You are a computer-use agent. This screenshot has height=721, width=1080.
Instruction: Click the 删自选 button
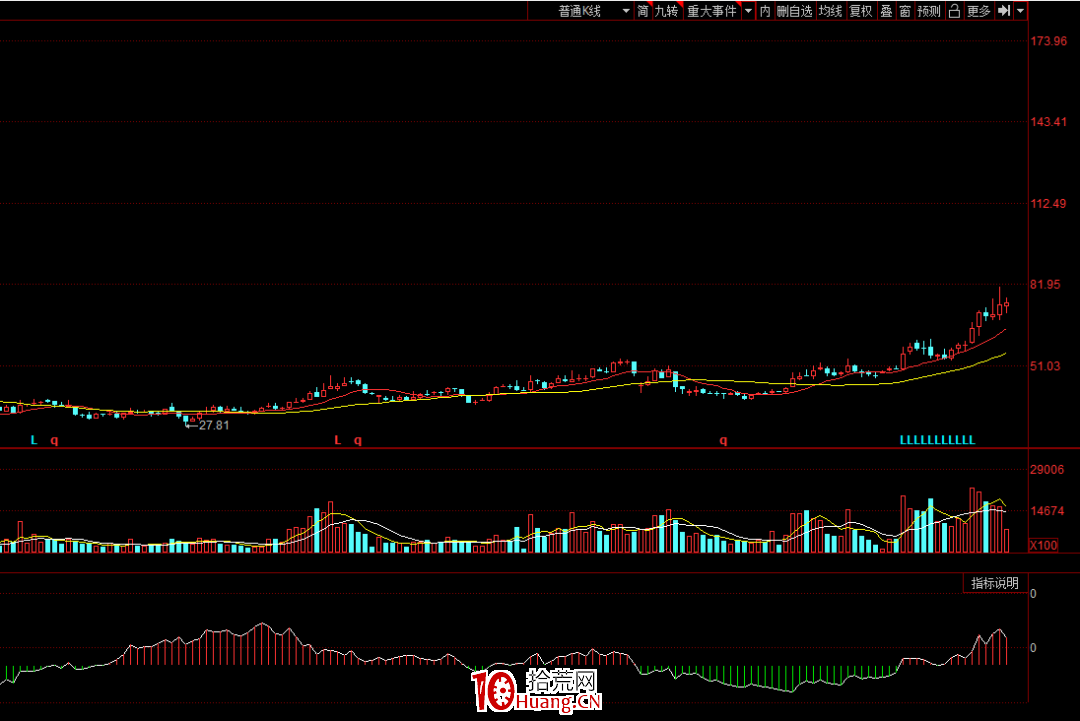pyautogui.click(x=794, y=11)
